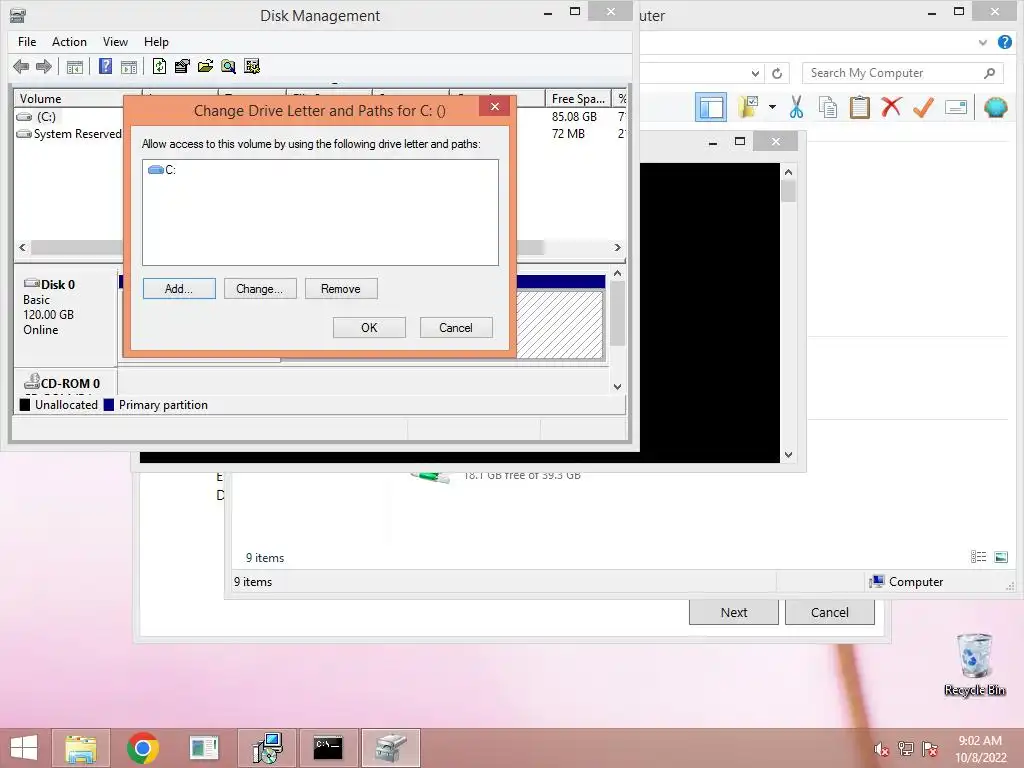Click the magnifier Explore toolbar icon

tap(229, 66)
